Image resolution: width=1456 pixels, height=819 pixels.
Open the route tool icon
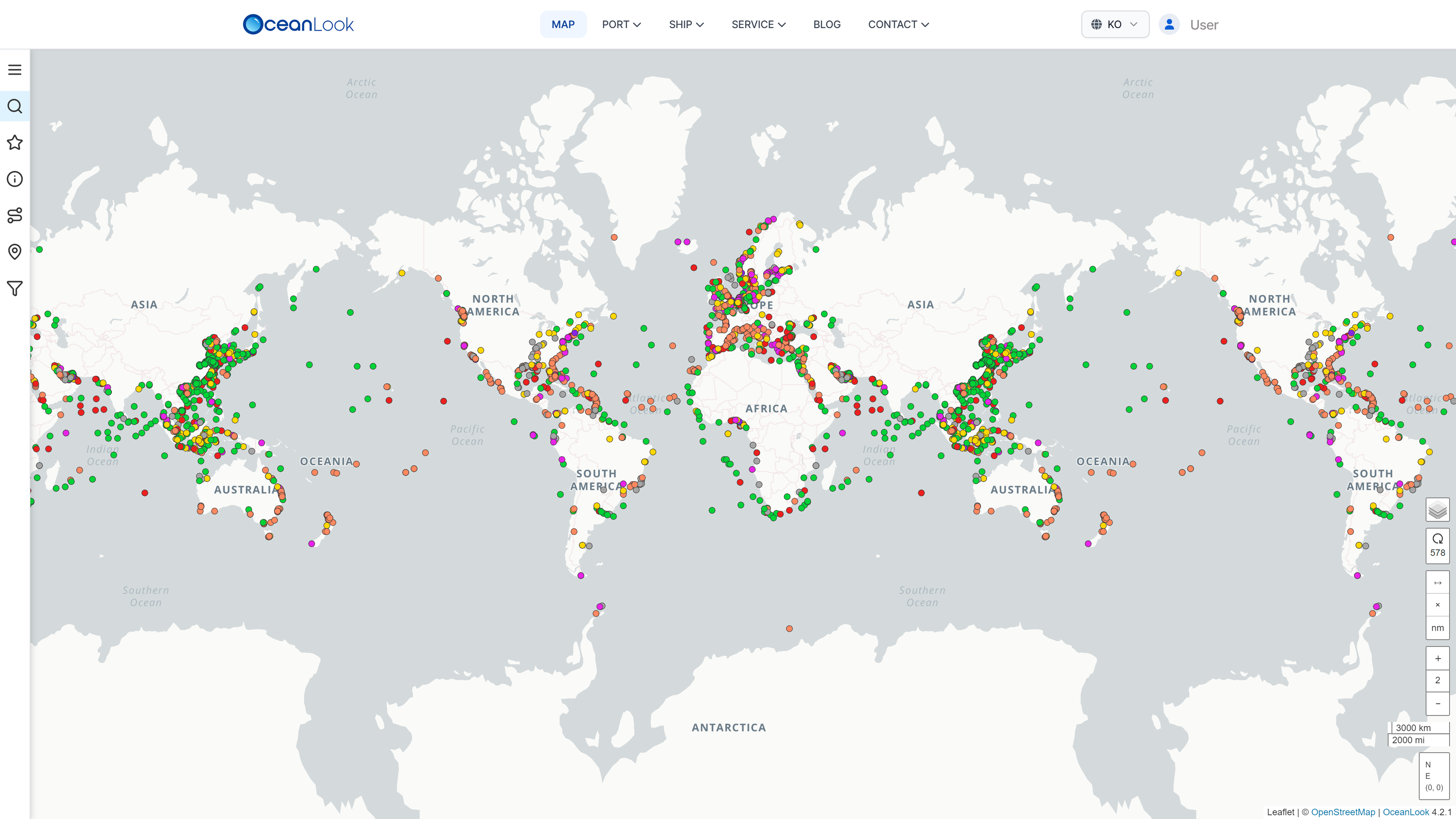click(15, 215)
